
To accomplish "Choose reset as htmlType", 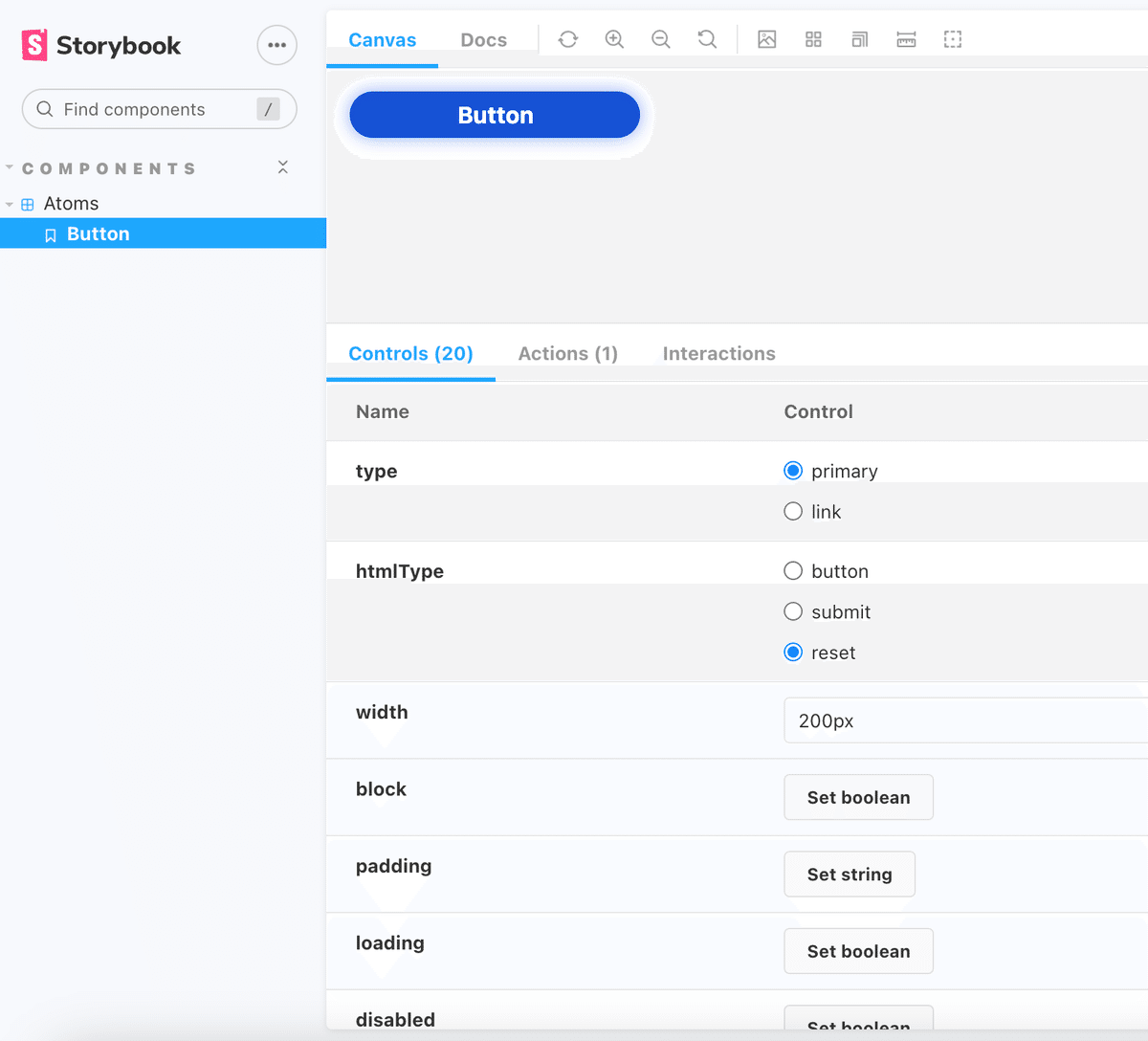I will click(x=793, y=653).
